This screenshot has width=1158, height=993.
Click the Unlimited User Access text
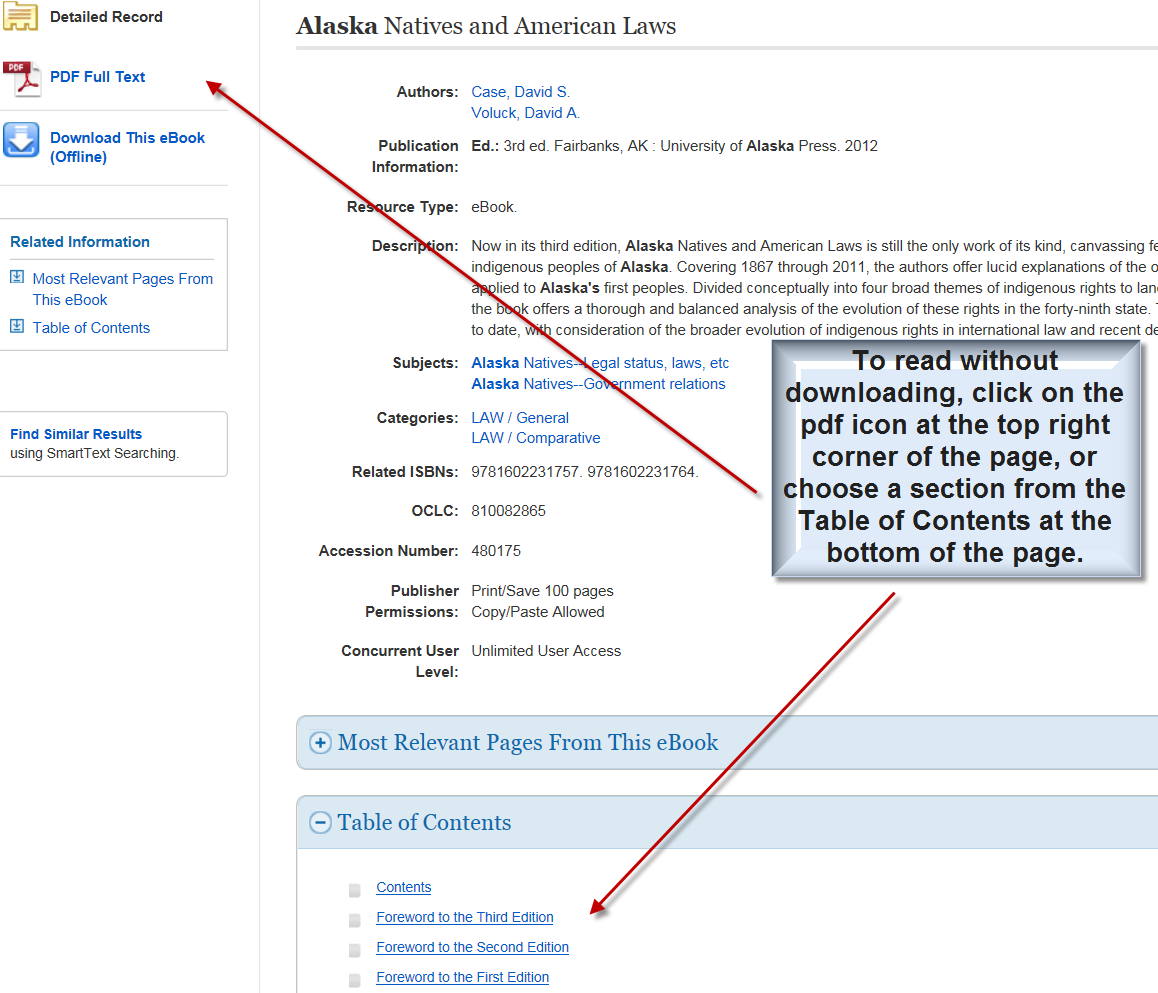pos(546,651)
